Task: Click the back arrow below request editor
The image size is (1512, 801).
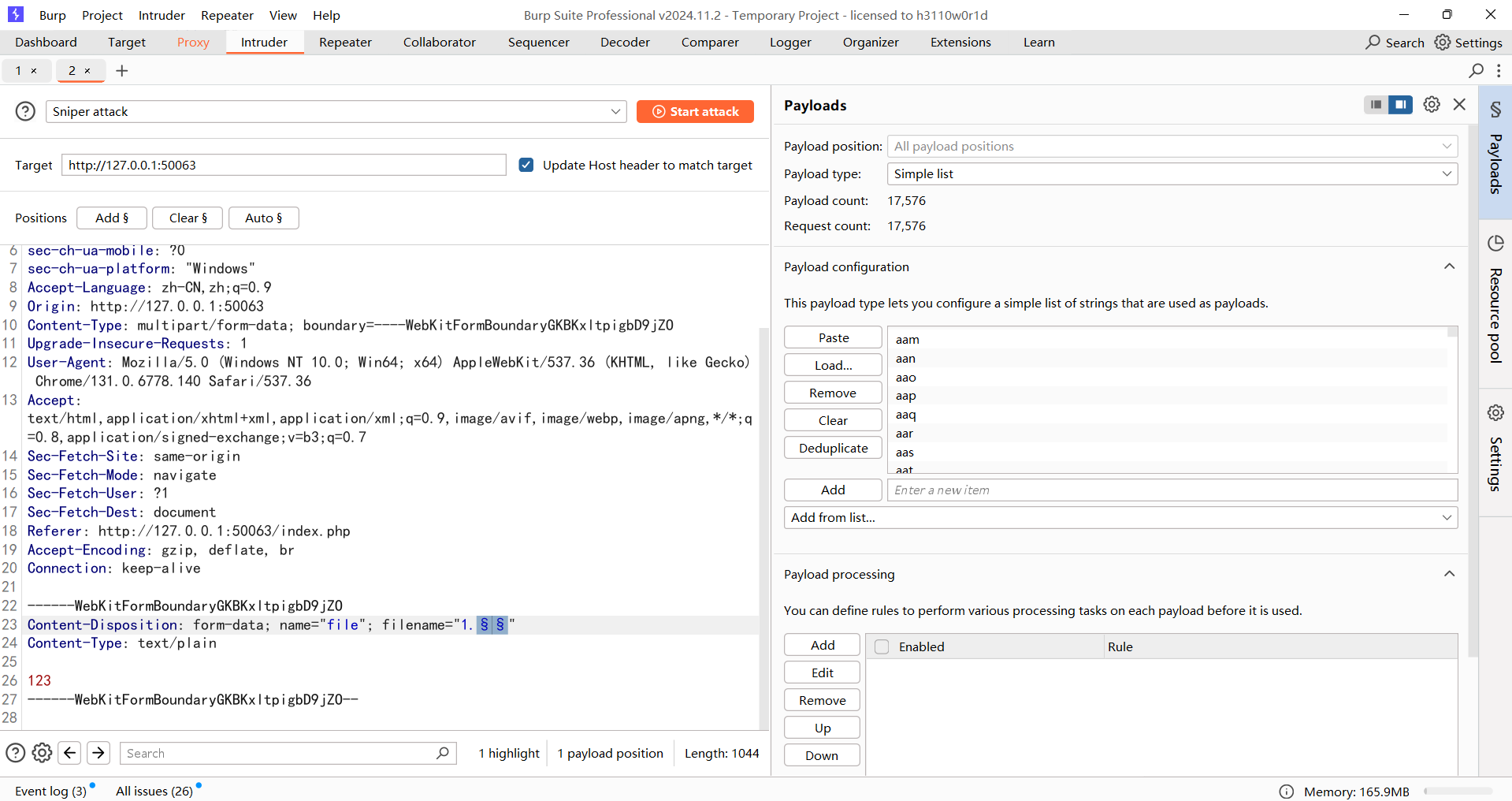Action: [x=70, y=753]
